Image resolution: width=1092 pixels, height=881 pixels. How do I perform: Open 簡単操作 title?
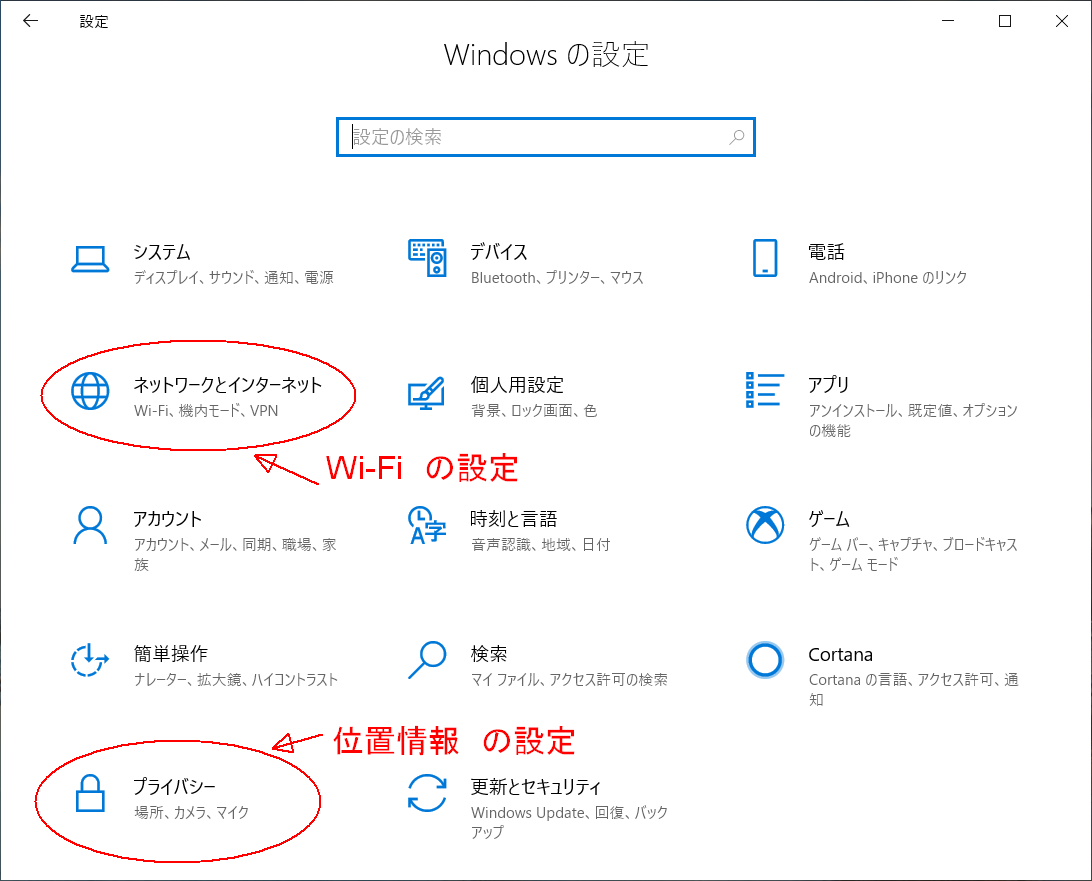171,654
